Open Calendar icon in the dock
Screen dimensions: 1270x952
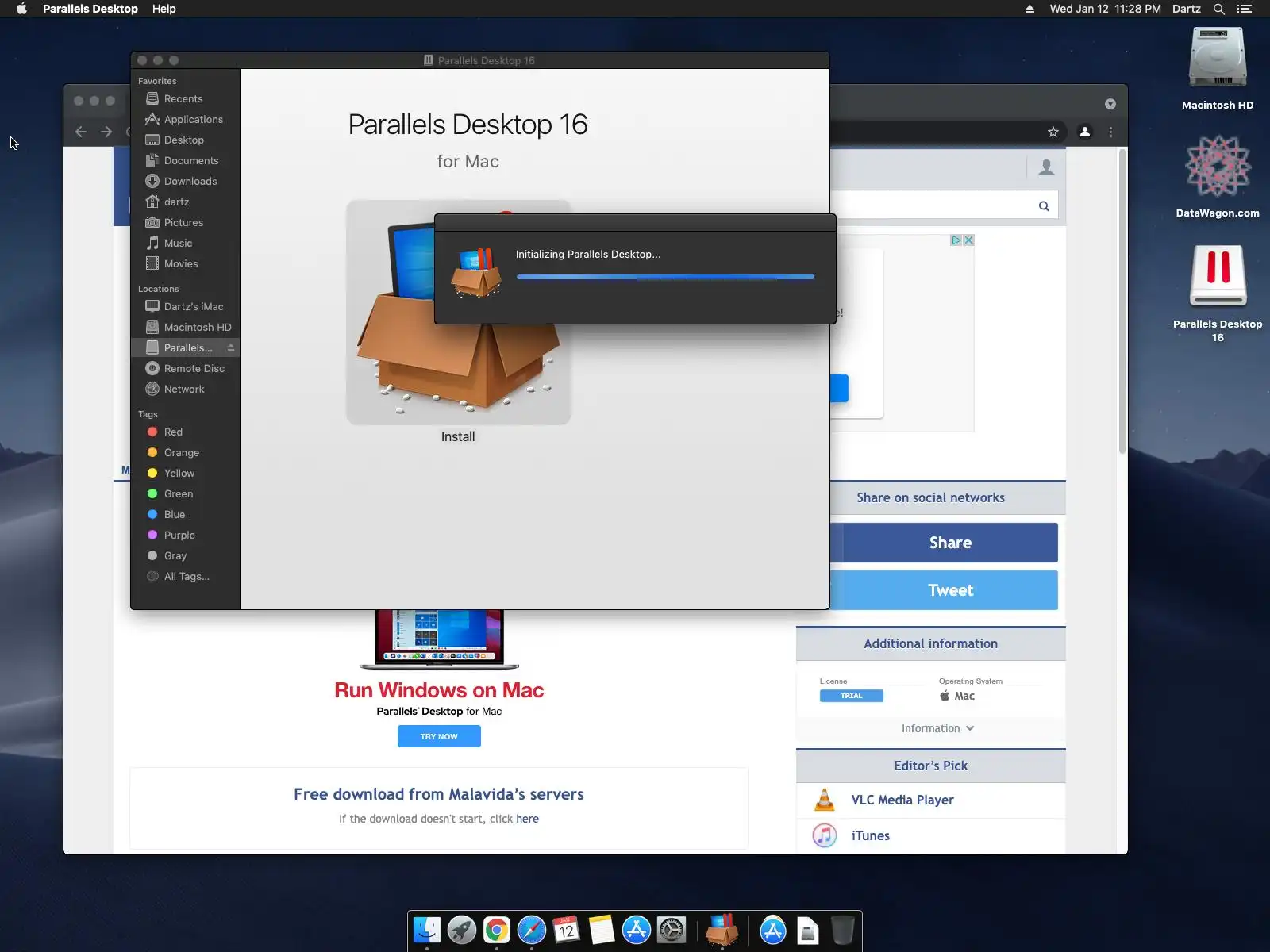point(567,930)
